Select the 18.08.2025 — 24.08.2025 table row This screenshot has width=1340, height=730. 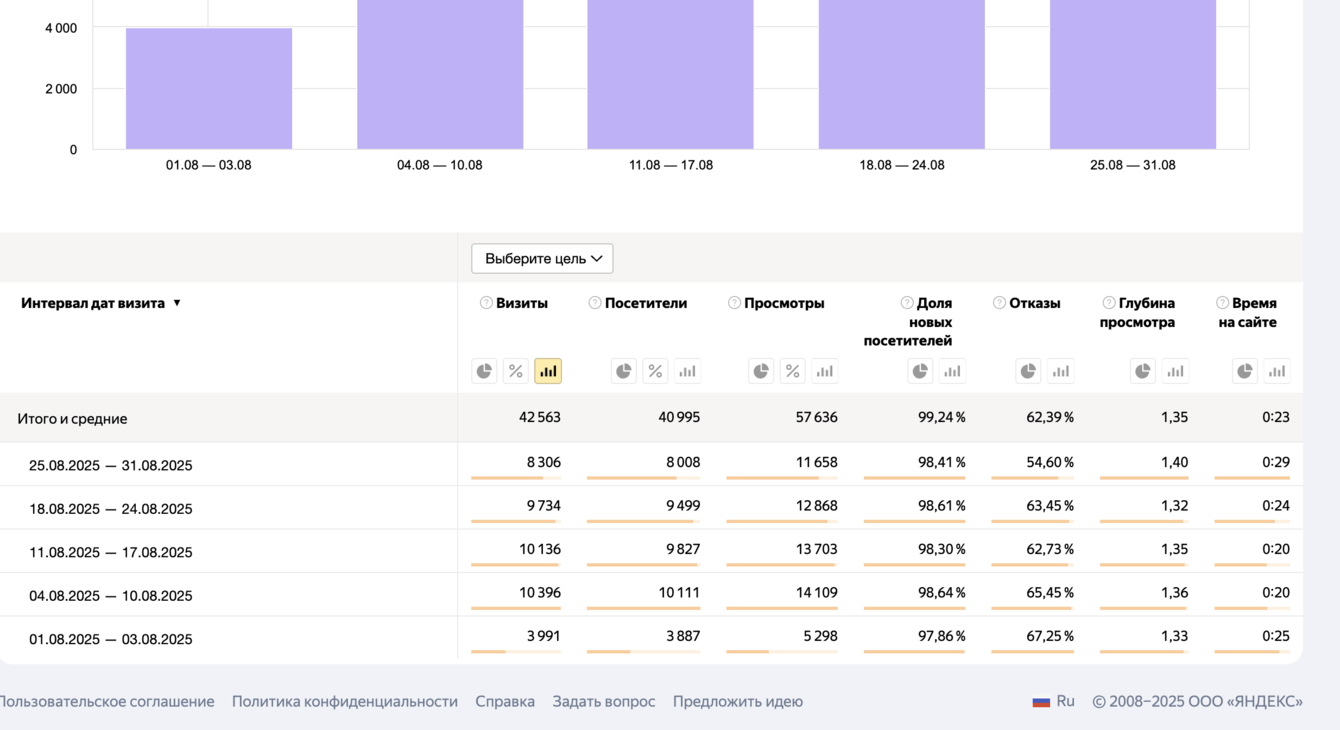pos(111,509)
